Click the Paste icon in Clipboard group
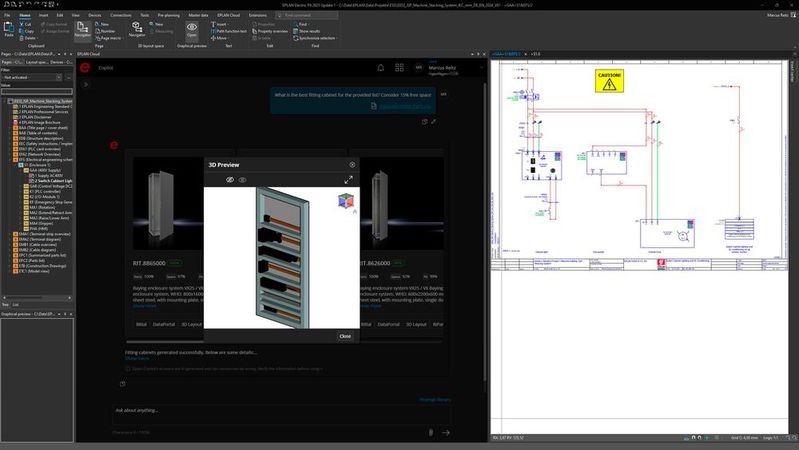 tap(10, 27)
